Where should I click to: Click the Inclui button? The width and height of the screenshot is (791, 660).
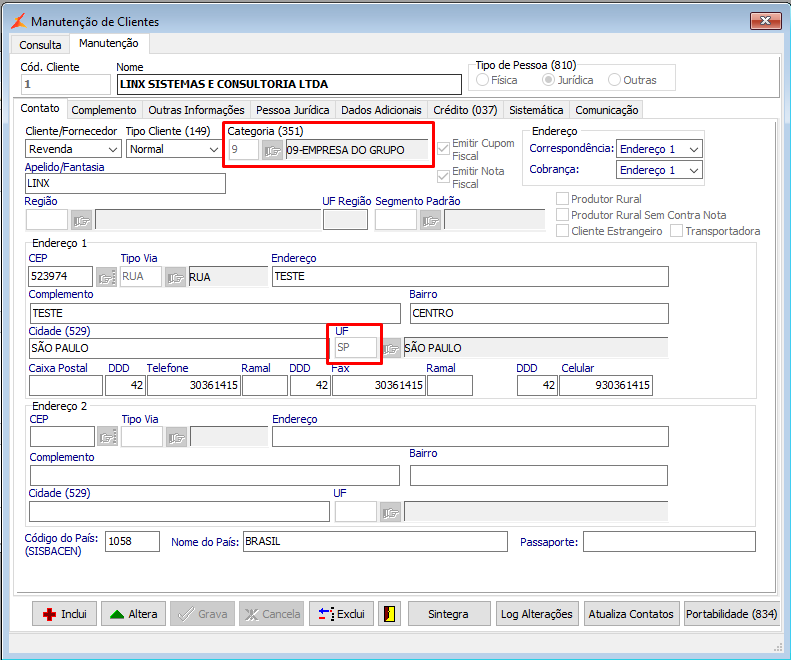click(x=64, y=614)
